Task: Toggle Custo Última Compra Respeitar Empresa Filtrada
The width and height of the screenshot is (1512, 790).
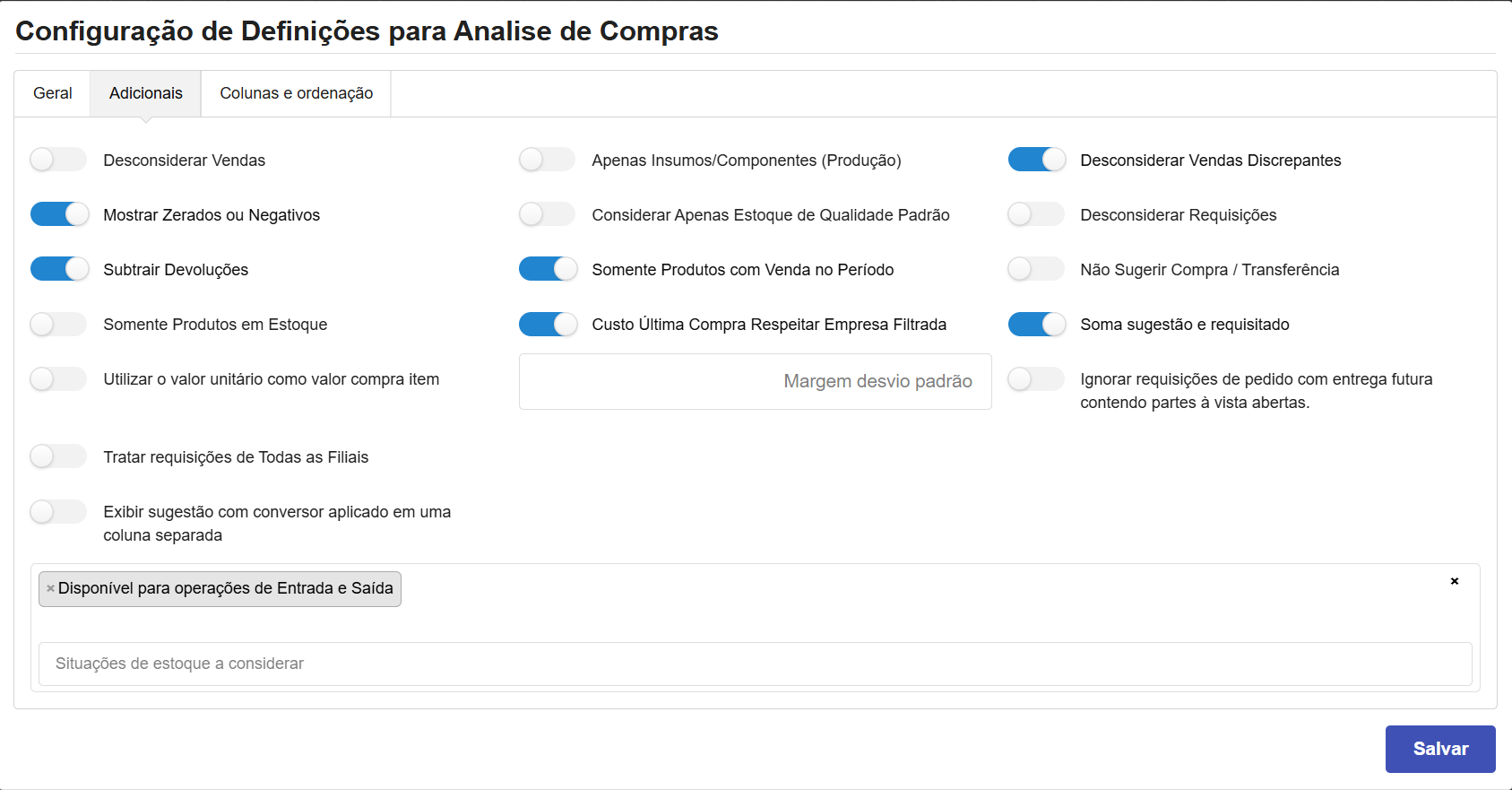Action: (x=548, y=325)
